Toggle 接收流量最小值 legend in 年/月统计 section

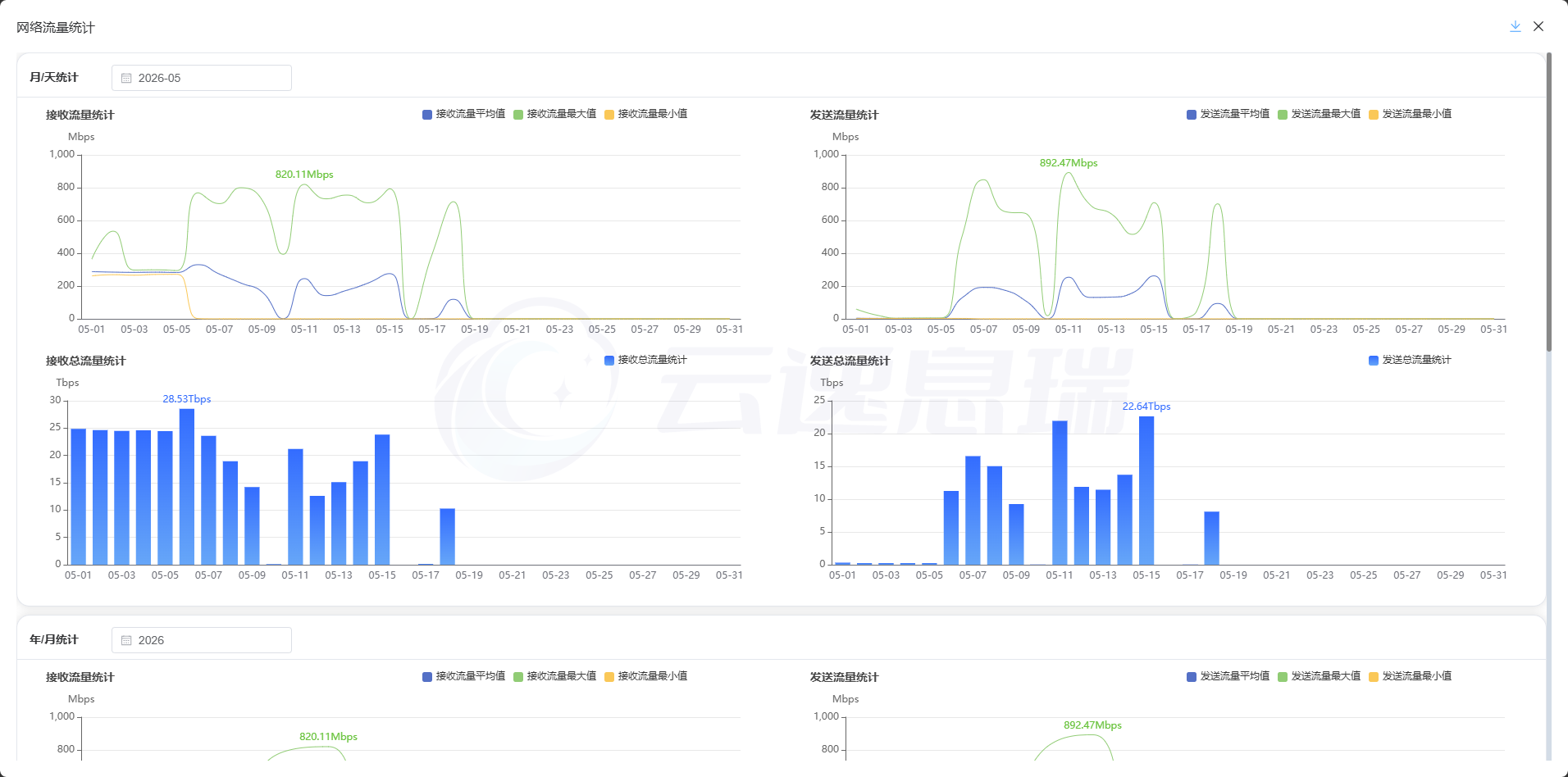[x=646, y=676]
